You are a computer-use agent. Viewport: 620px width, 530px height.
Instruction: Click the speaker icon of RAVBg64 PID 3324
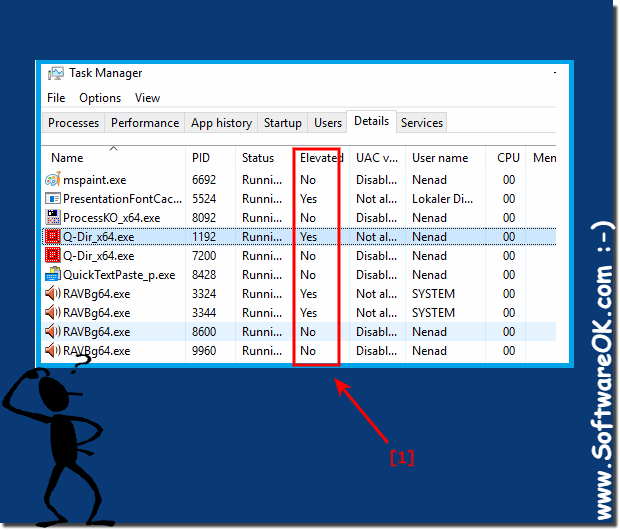[53, 293]
